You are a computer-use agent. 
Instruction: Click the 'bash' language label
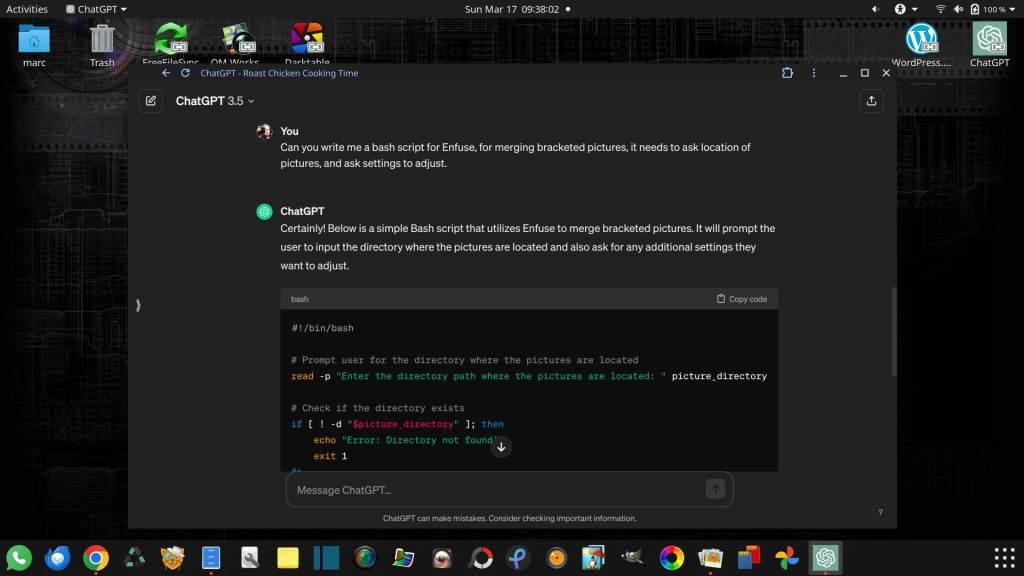point(300,299)
